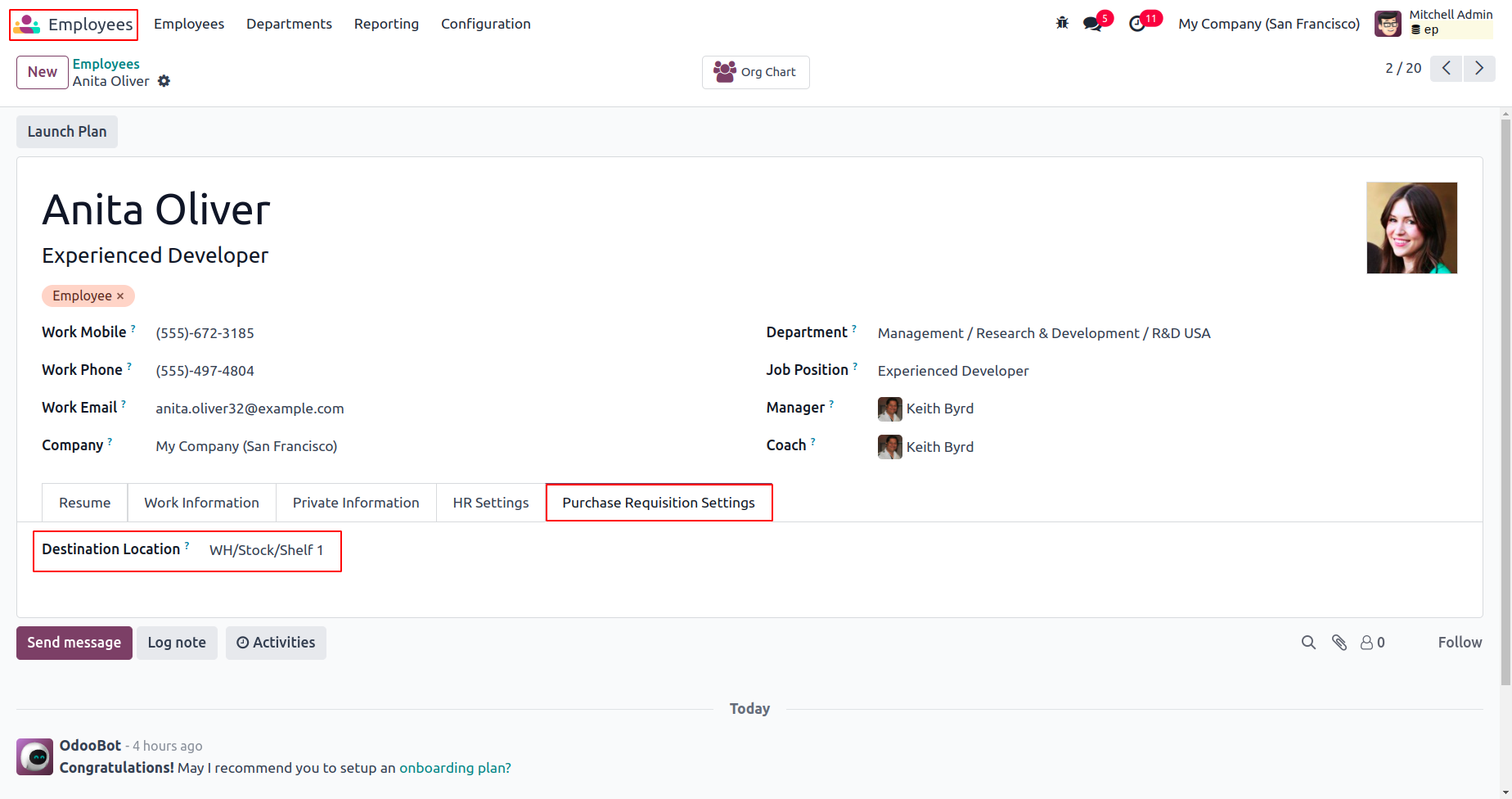Viewport: 1512px width, 799px height.
Task: Click the gear icon beside Anita Oliver
Action: [x=164, y=81]
